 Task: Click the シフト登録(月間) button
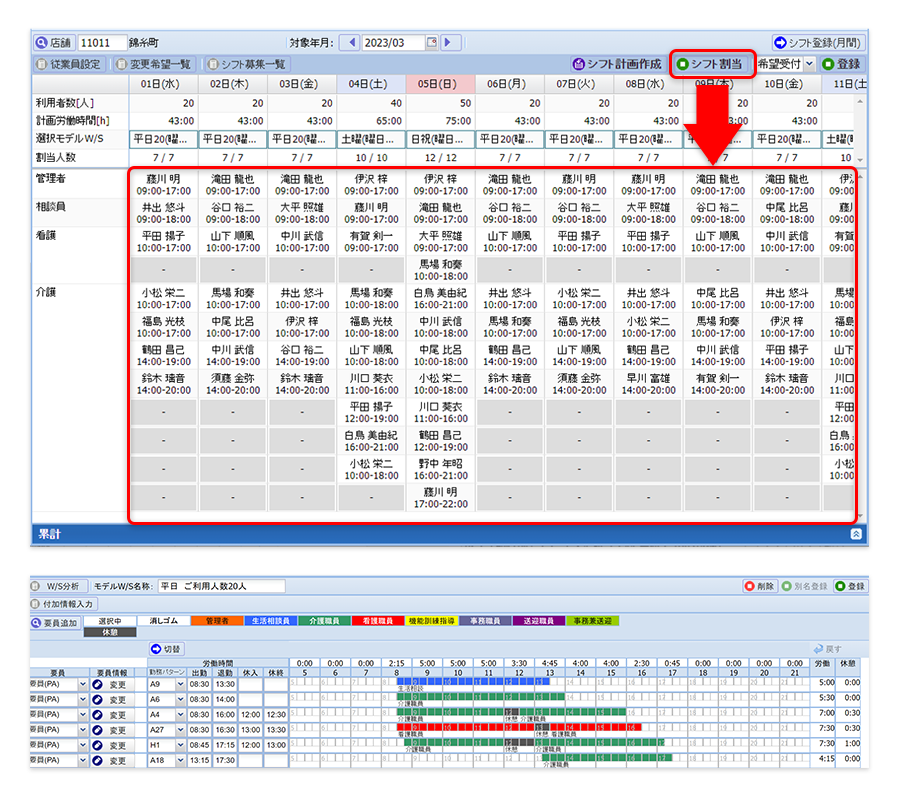[x=817, y=43]
